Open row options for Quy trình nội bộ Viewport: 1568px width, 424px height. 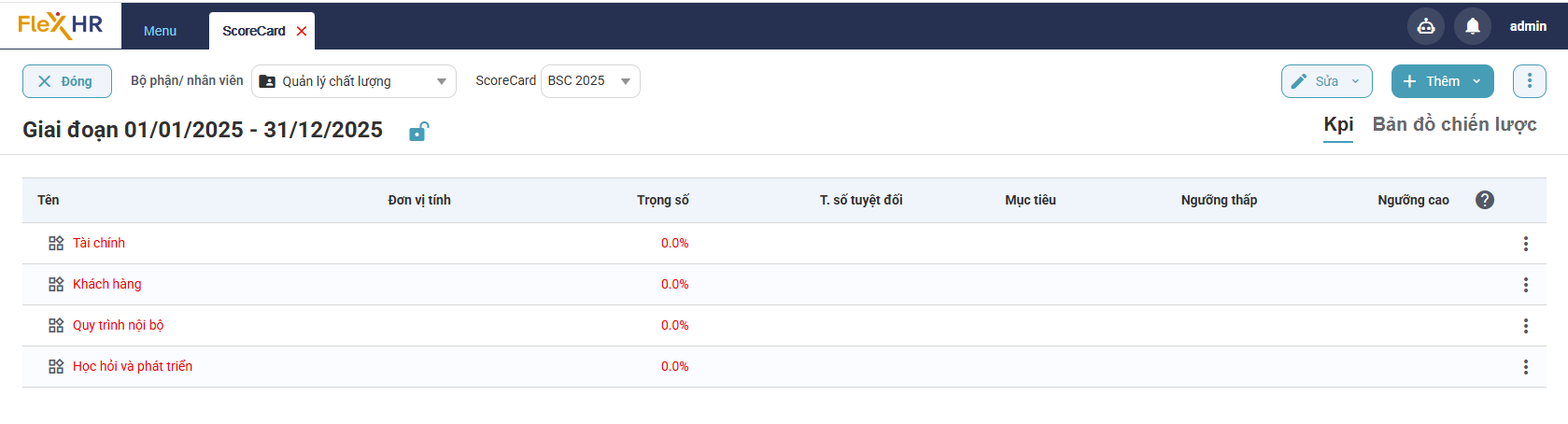[1525, 326]
